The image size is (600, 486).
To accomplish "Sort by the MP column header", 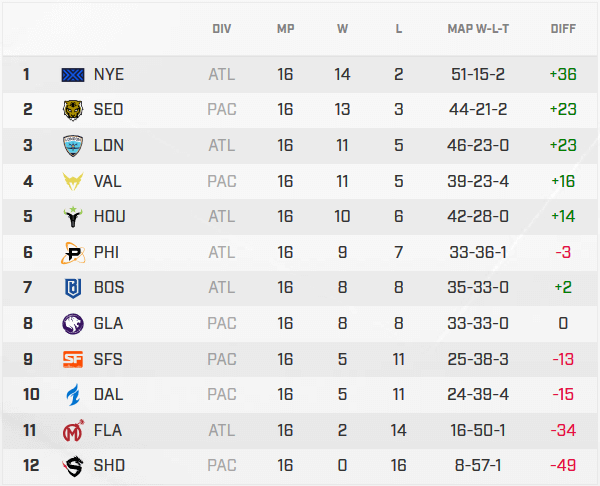I will point(286,29).
